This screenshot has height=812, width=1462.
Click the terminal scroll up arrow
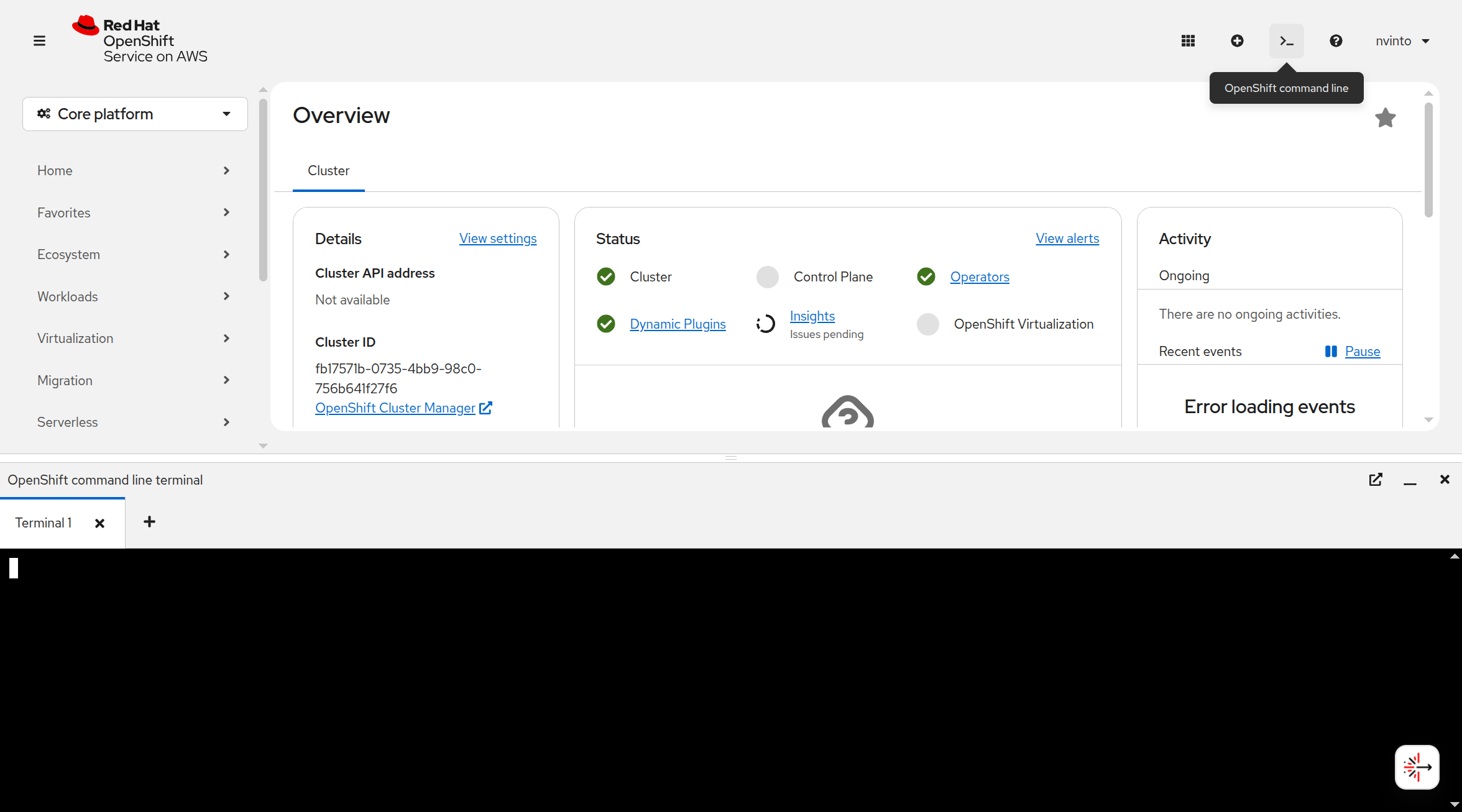point(1455,557)
